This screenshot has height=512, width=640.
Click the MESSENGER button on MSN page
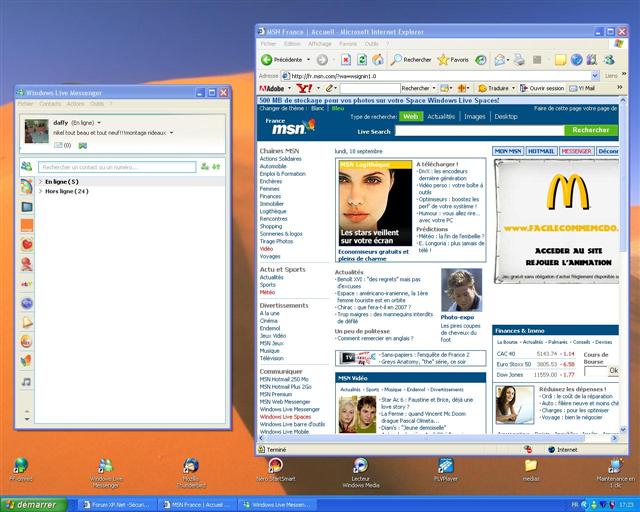(x=576, y=151)
